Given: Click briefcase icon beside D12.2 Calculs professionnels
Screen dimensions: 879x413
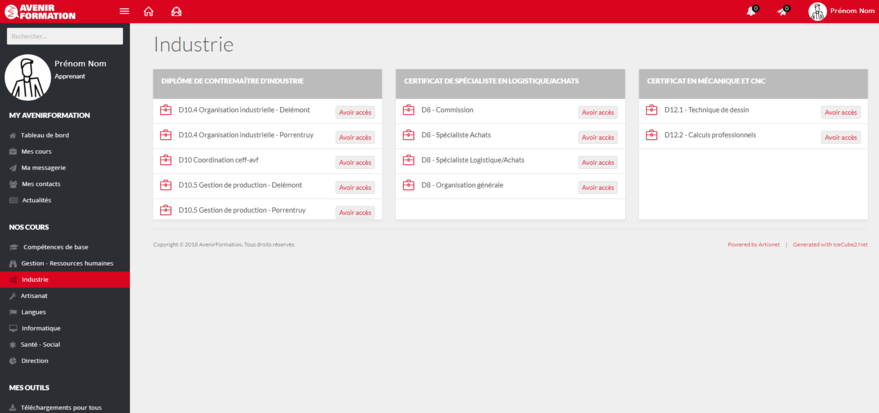Looking at the screenshot, I should click(x=651, y=135).
